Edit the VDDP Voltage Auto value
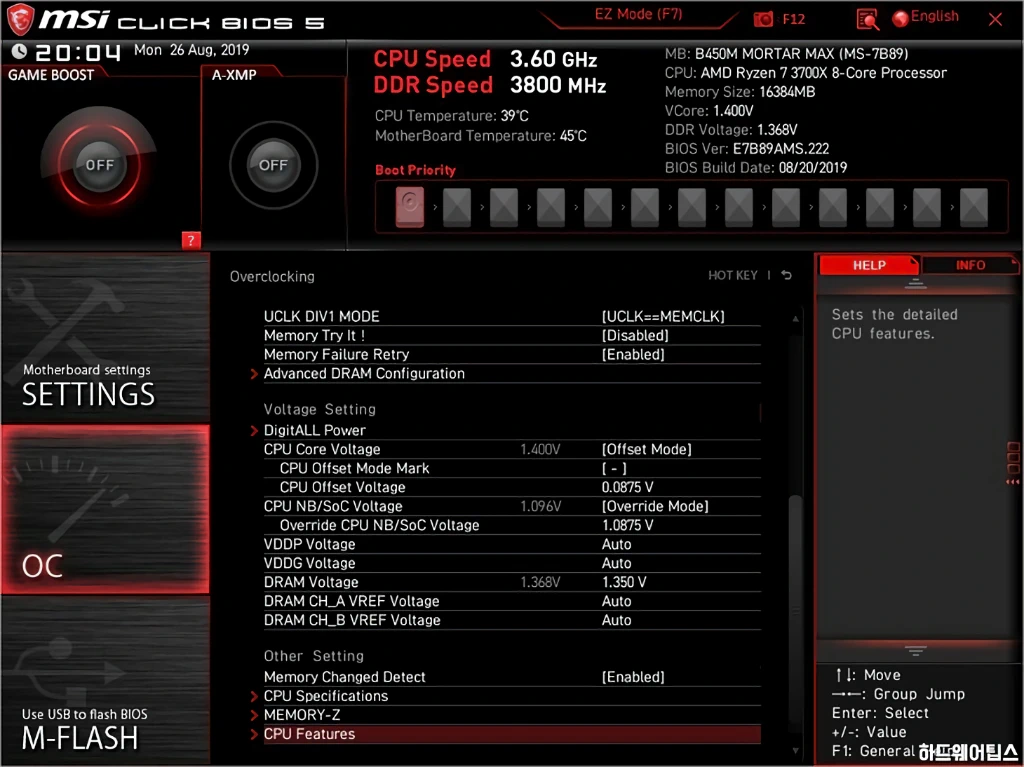The height and width of the screenshot is (767, 1024). [x=616, y=544]
